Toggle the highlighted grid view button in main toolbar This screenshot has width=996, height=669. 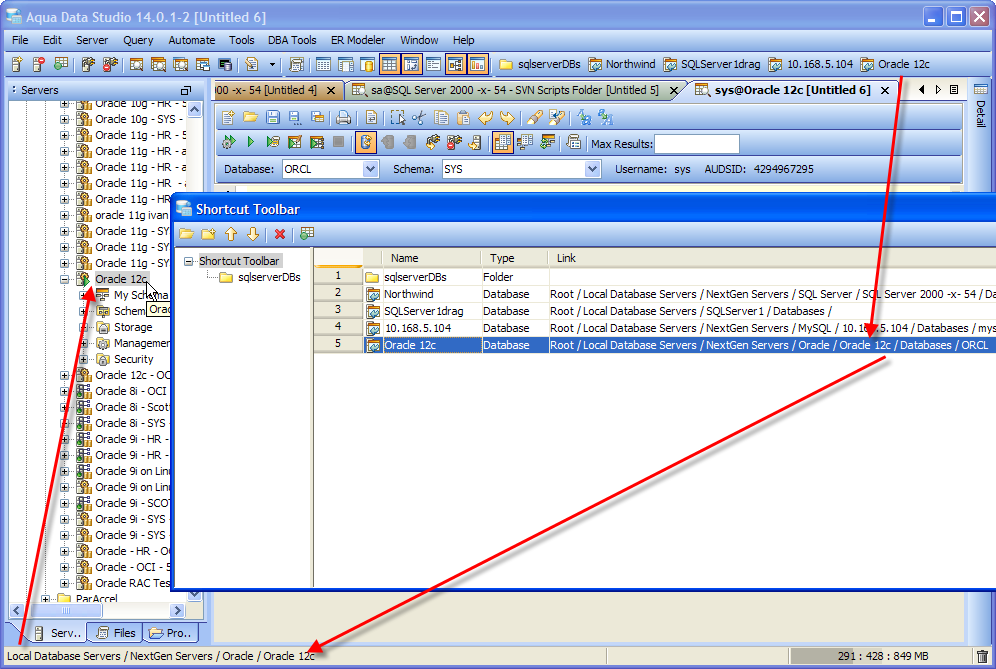click(x=389, y=64)
